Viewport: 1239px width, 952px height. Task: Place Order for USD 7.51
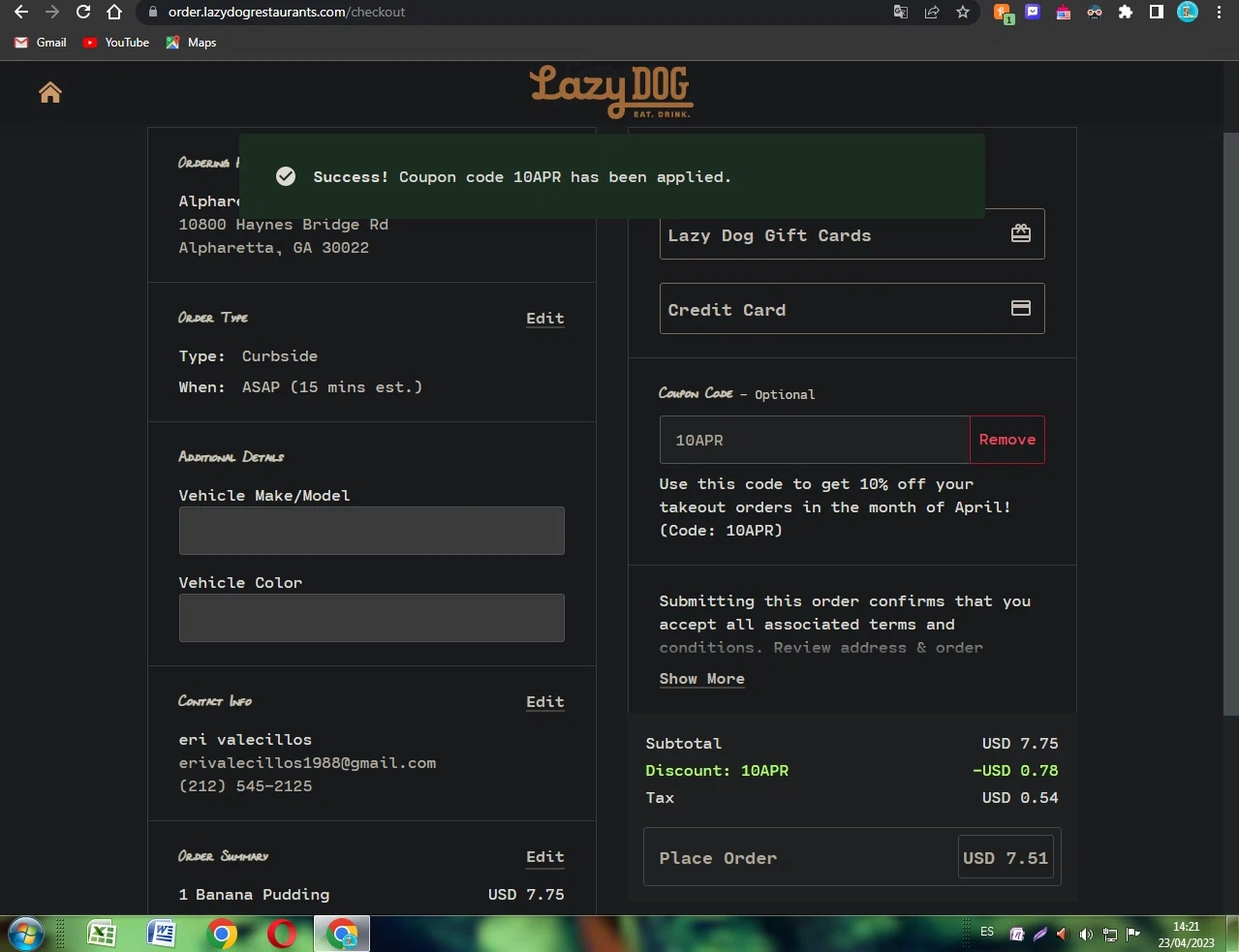(852, 857)
